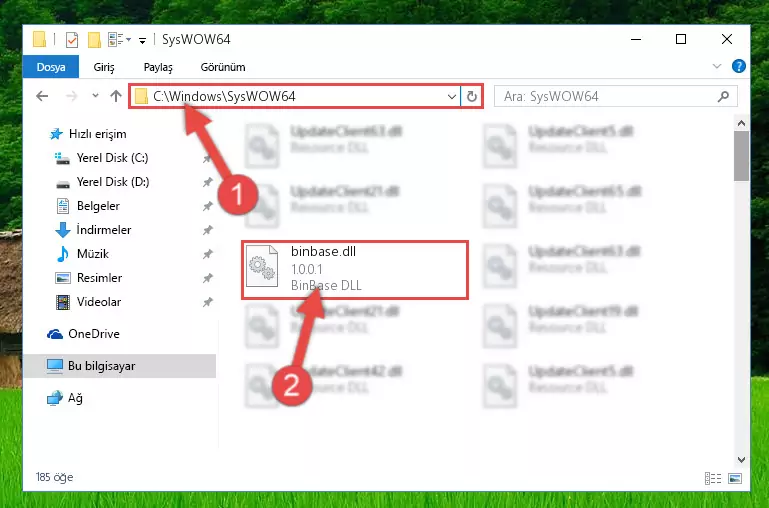The width and height of the screenshot is (769, 508).
Task: Open recent locations dropdown arrow
Action: point(96,96)
